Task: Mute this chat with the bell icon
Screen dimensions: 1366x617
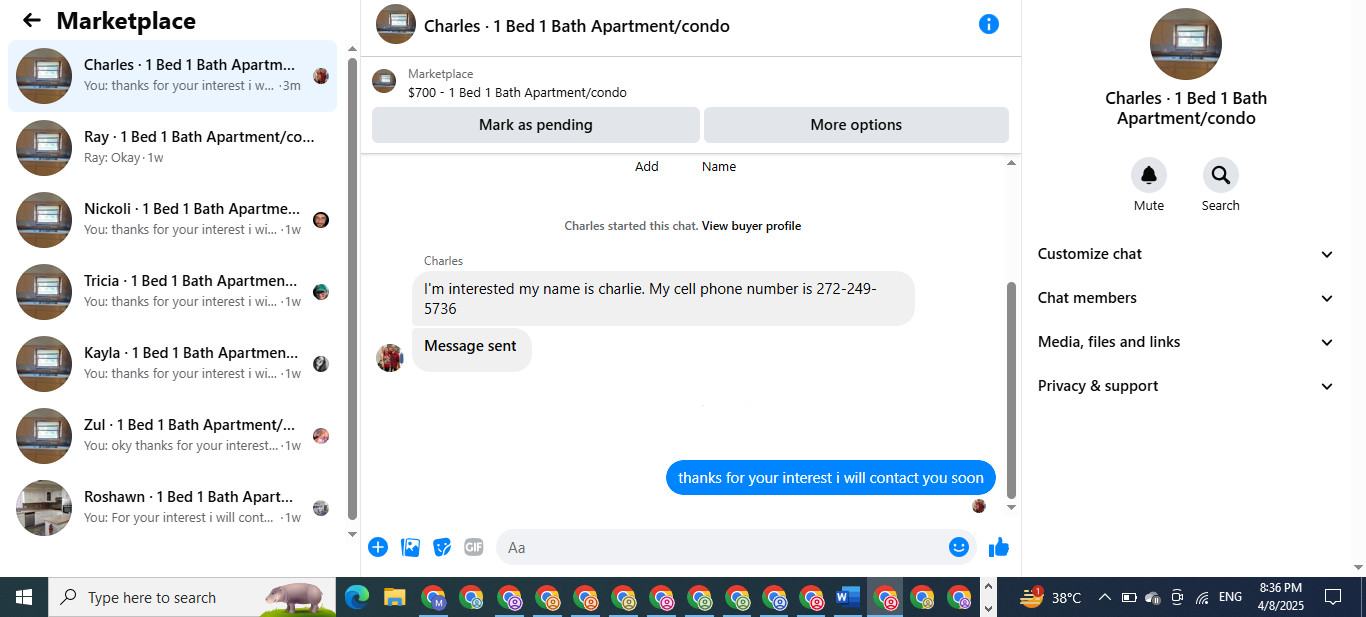Action: coord(1149,175)
